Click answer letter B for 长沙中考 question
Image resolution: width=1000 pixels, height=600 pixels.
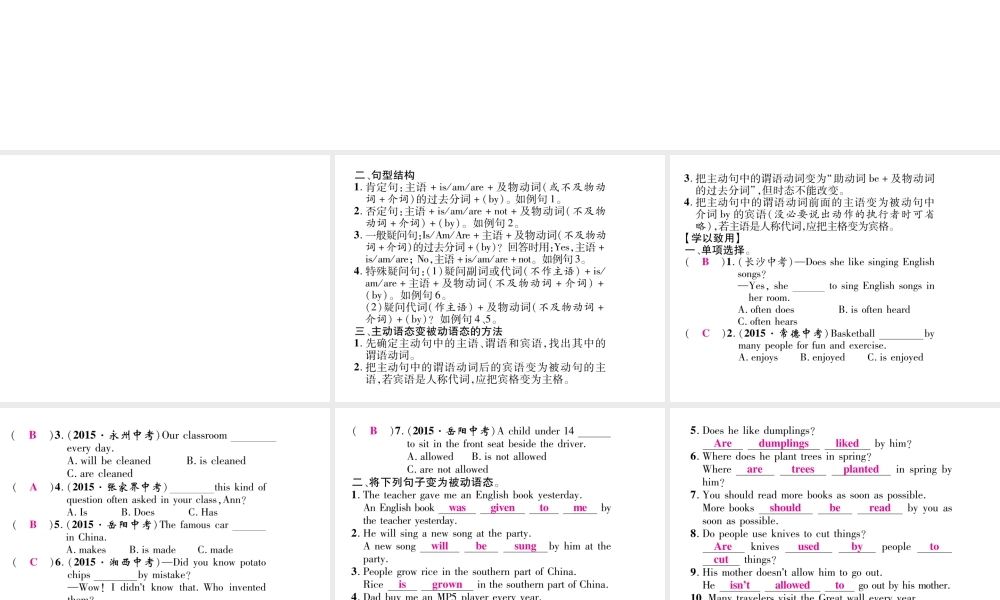point(705,261)
